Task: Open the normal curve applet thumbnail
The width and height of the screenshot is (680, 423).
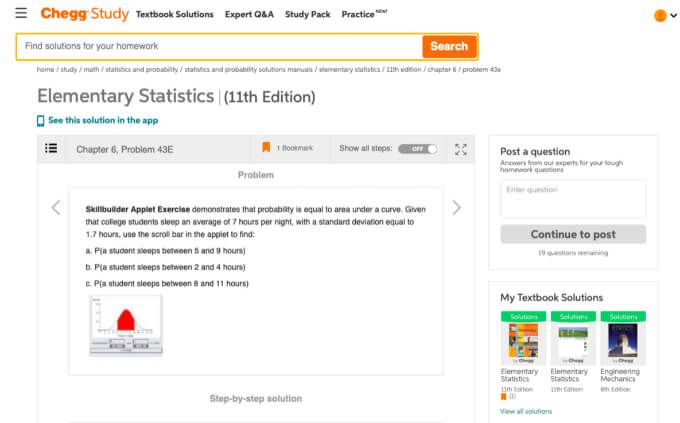Action: (126, 325)
